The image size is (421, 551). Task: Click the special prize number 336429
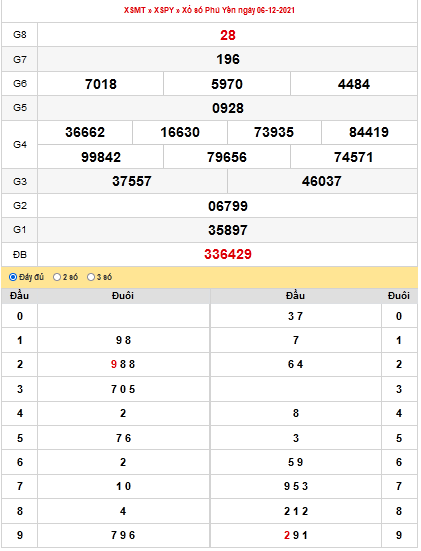coord(228,254)
